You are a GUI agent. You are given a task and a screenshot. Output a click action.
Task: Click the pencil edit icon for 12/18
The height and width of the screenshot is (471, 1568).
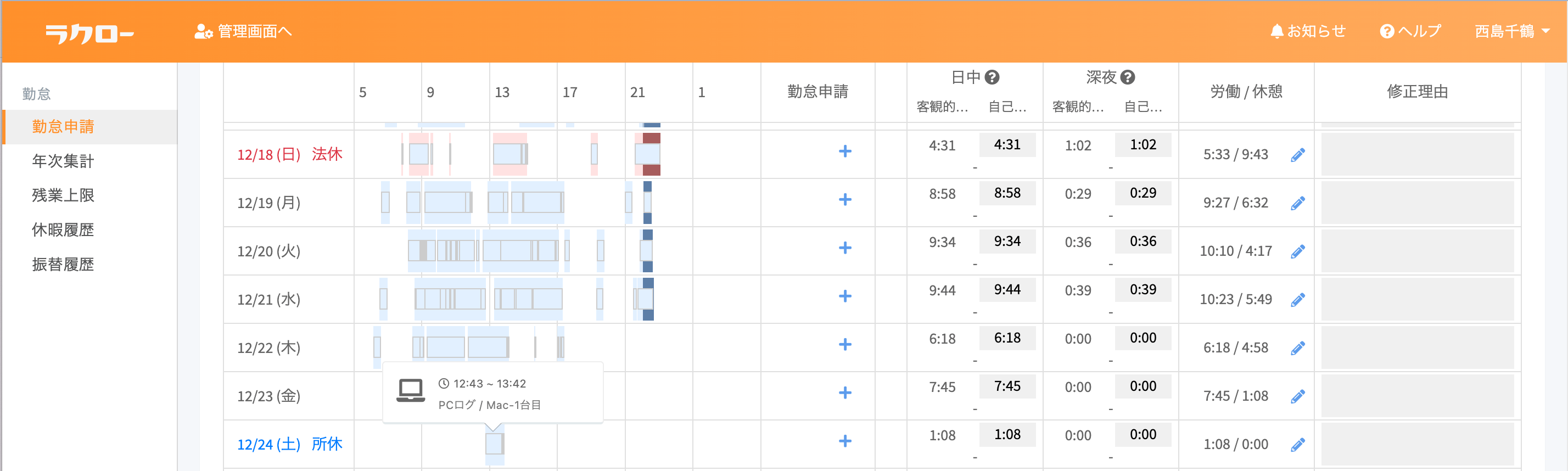coord(1297,155)
